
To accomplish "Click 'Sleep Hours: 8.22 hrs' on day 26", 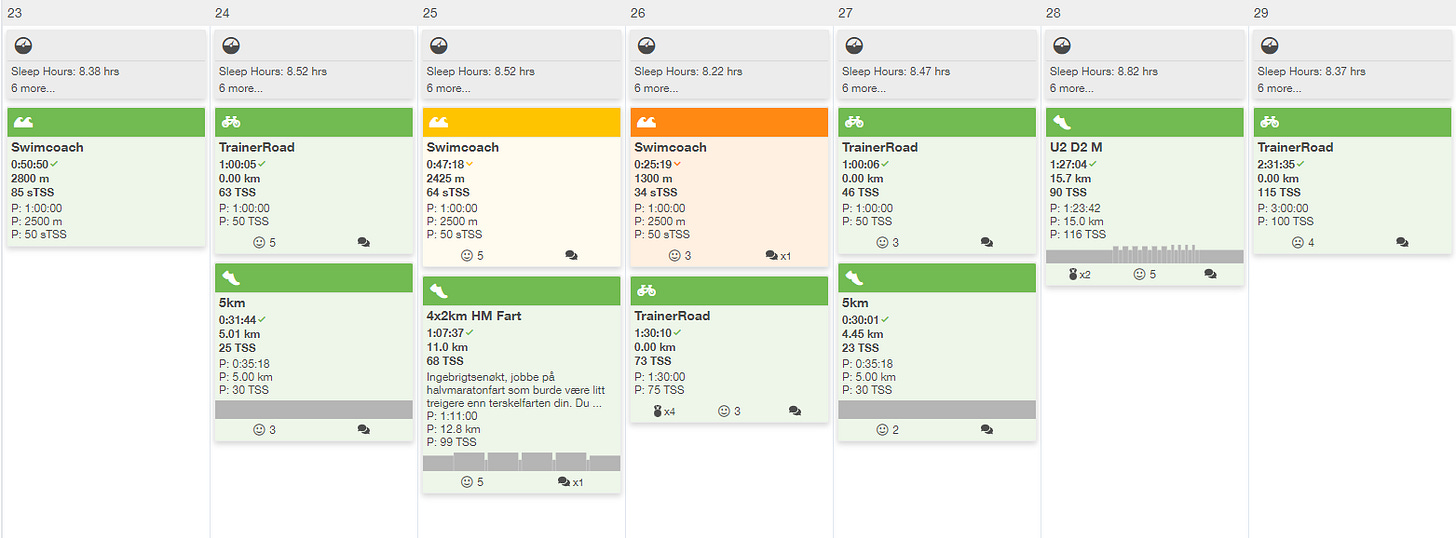I will click(688, 72).
